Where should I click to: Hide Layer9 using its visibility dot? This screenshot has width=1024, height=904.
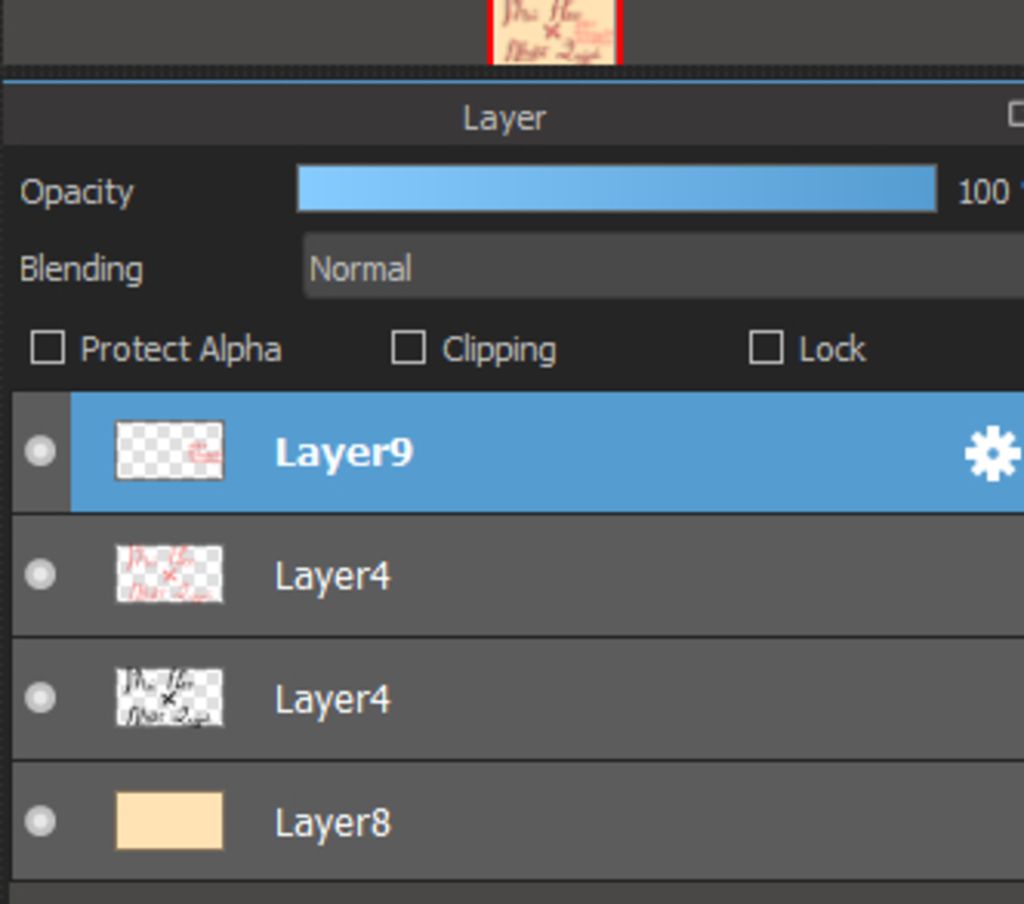pos(40,451)
